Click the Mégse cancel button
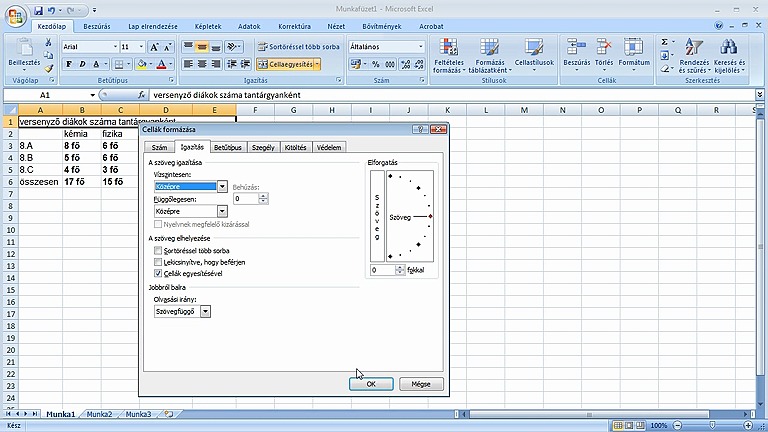The height and width of the screenshot is (432, 768). (421, 384)
